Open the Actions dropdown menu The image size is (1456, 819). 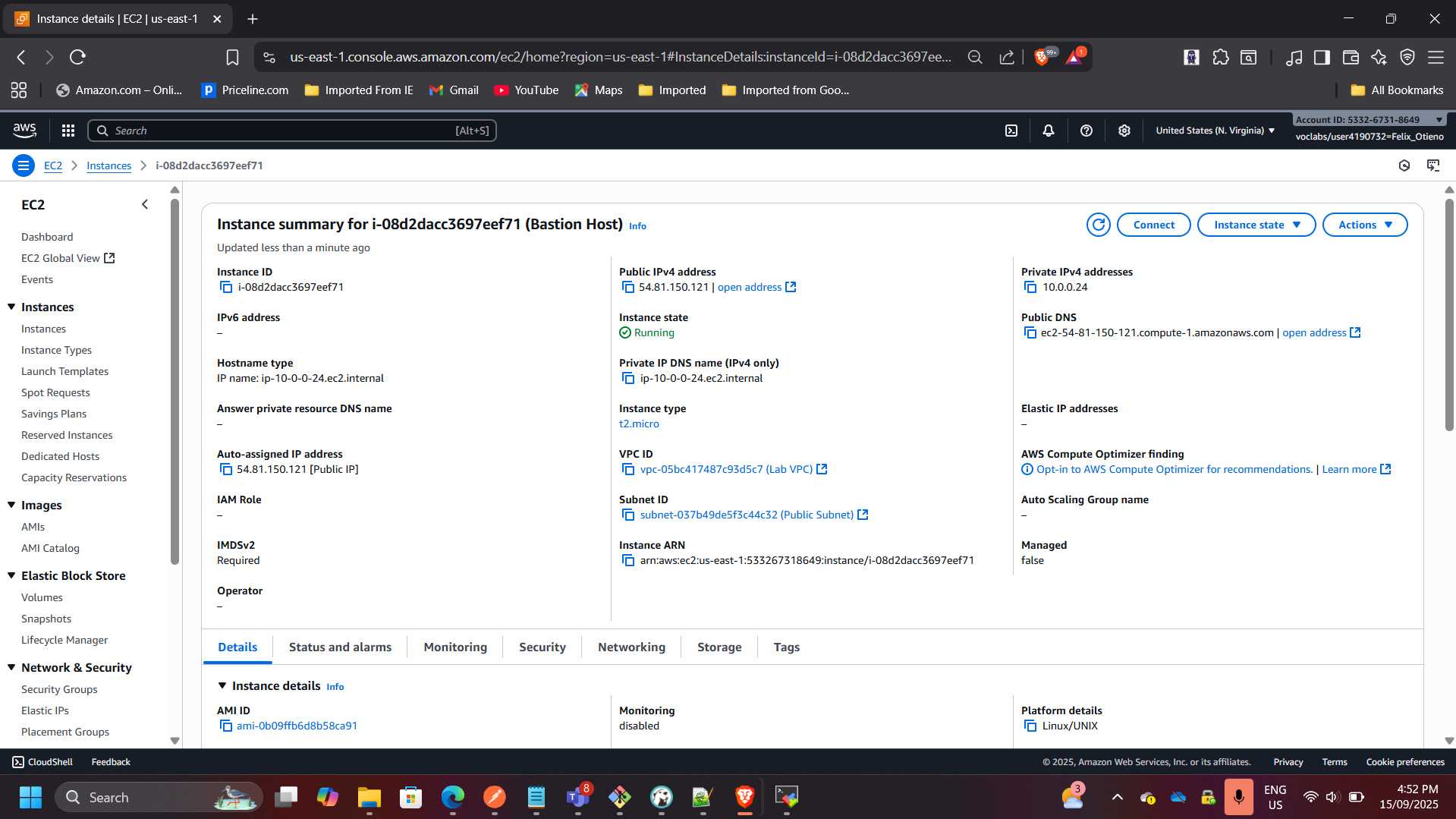[x=1364, y=225]
